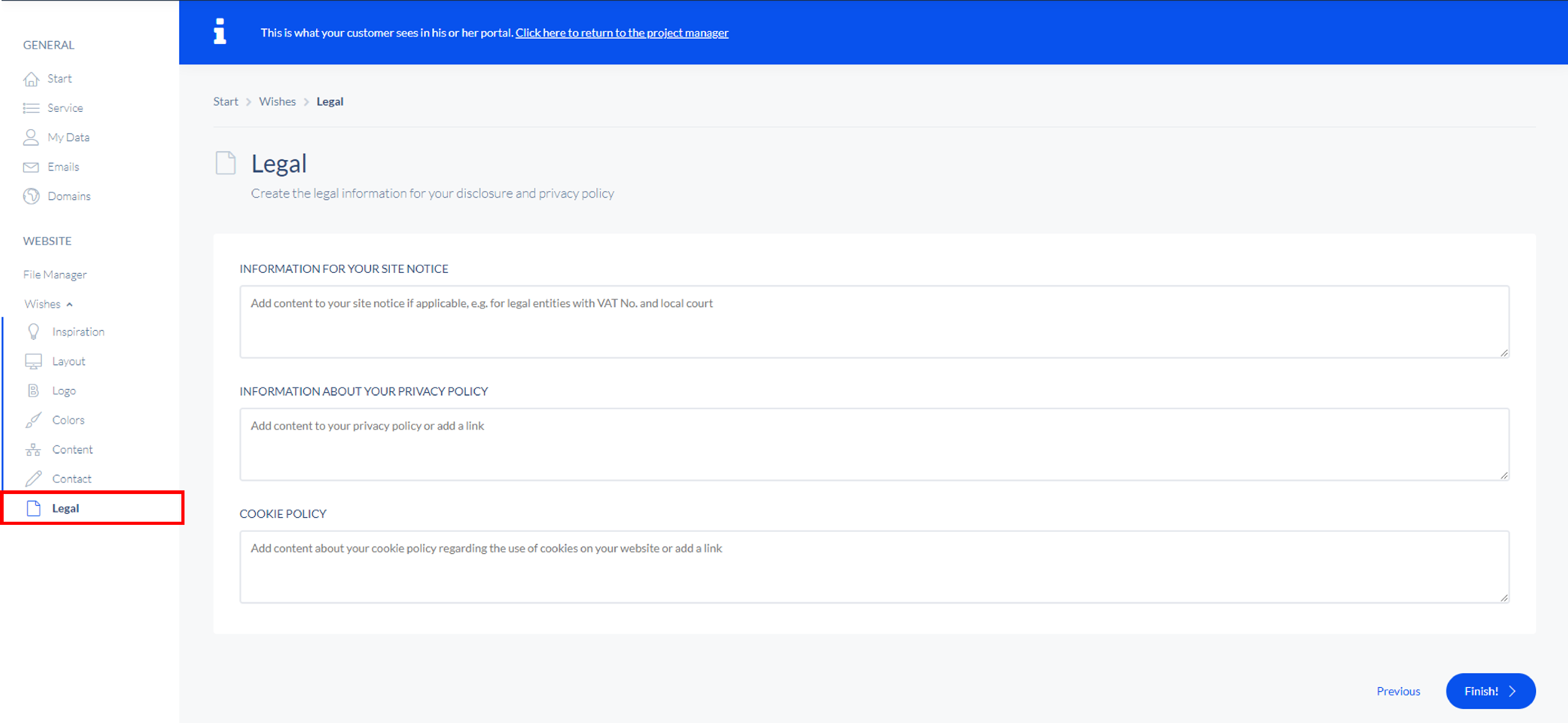Click the Finish! button

point(1490,691)
